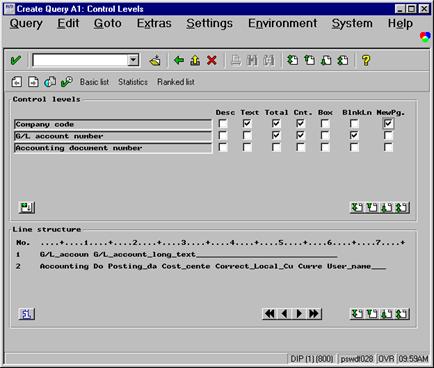Click the icon at the bottom left of Line structure
Viewport: 434px width, 368px height.
pos(27,314)
